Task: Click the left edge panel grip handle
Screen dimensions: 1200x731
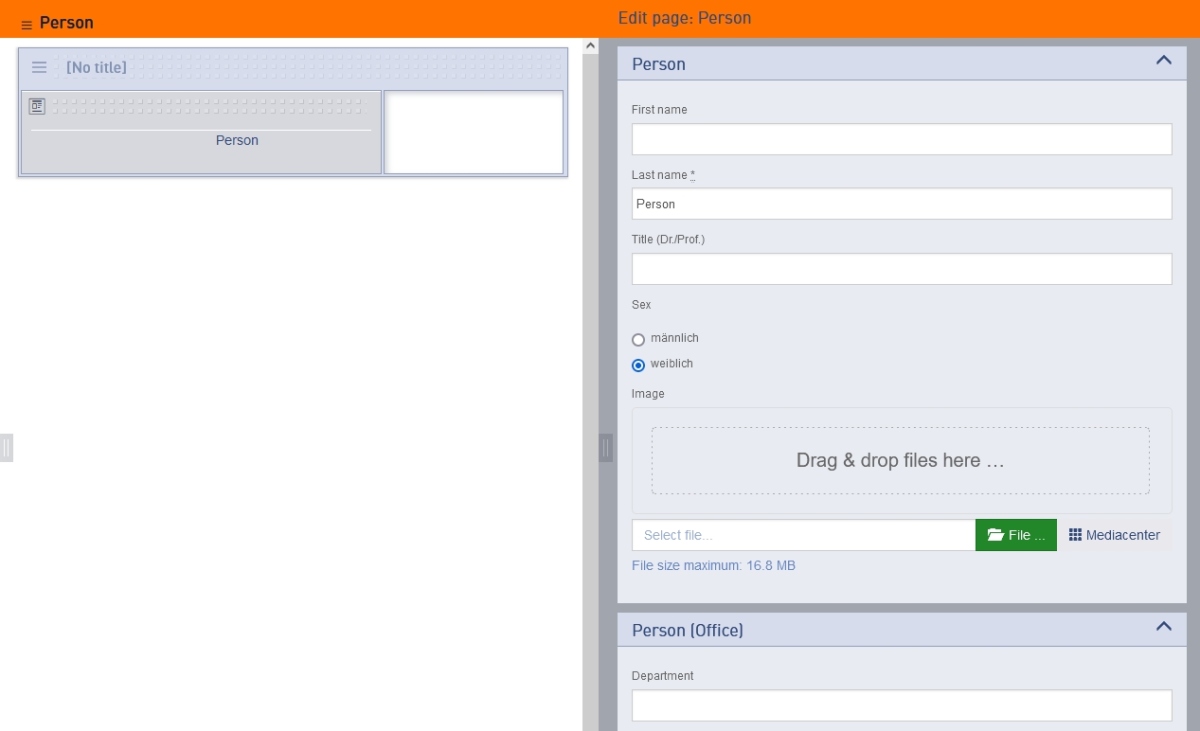Action: [6, 447]
